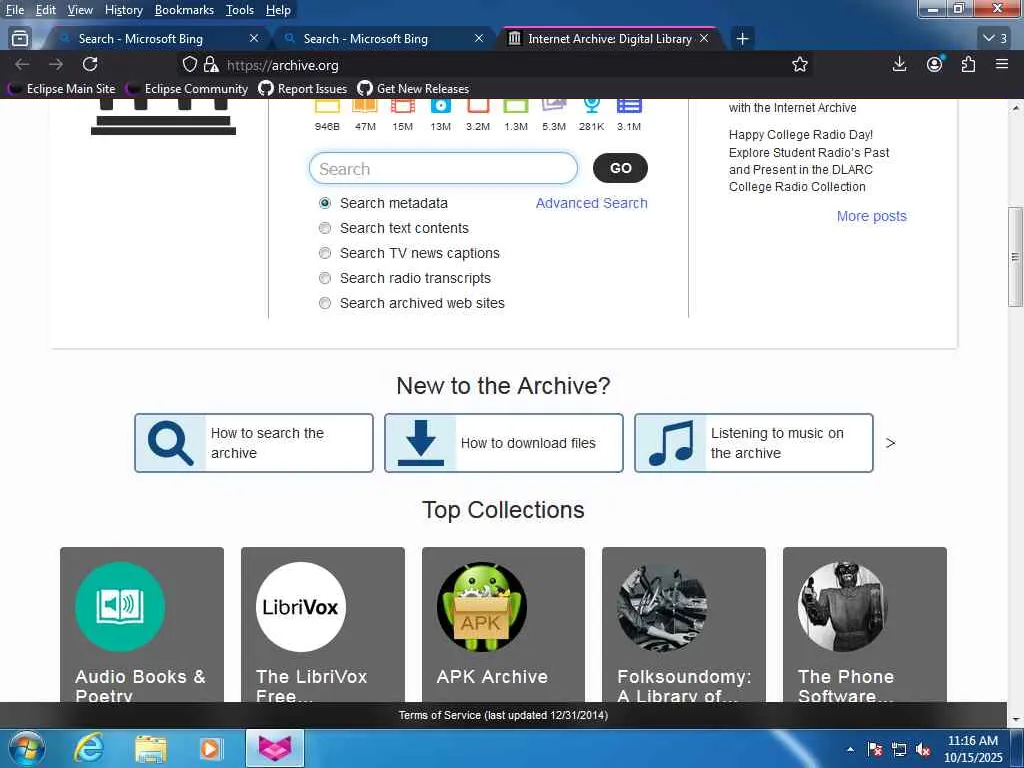
Task: Open Windows Media Player in taskbar
Action: point(210,748)
